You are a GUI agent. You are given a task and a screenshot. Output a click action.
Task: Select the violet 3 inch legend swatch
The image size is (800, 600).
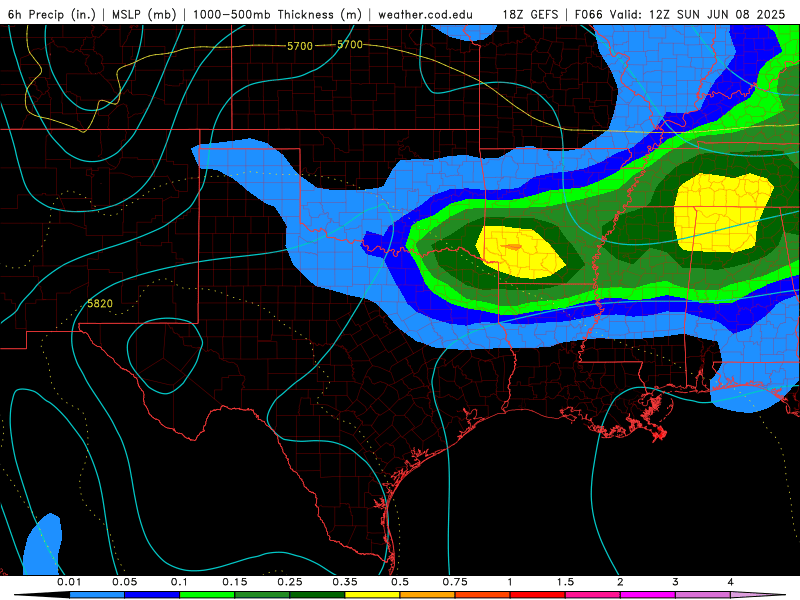point(703,595)
